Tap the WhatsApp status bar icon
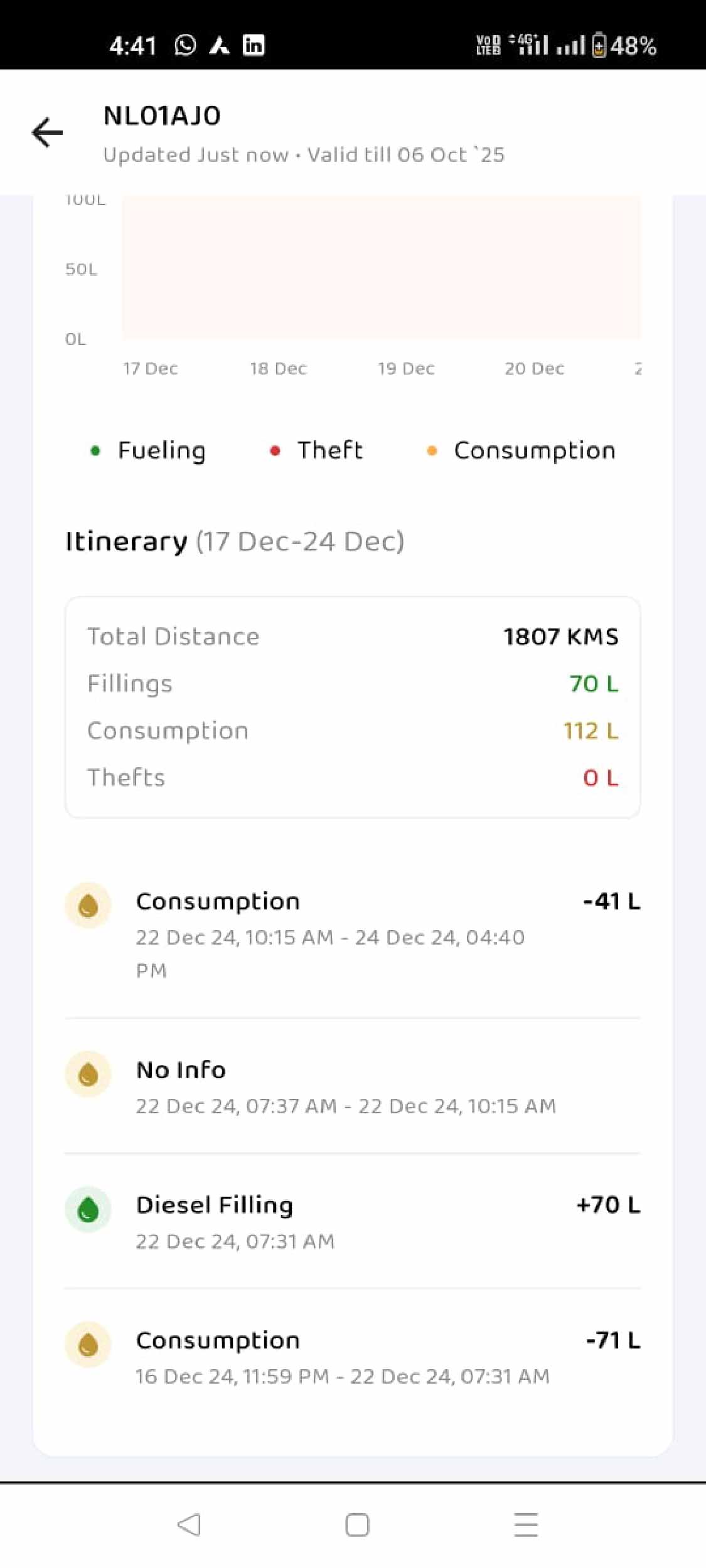The width and height of the screenshot is (706, 1568). point(185,45)
